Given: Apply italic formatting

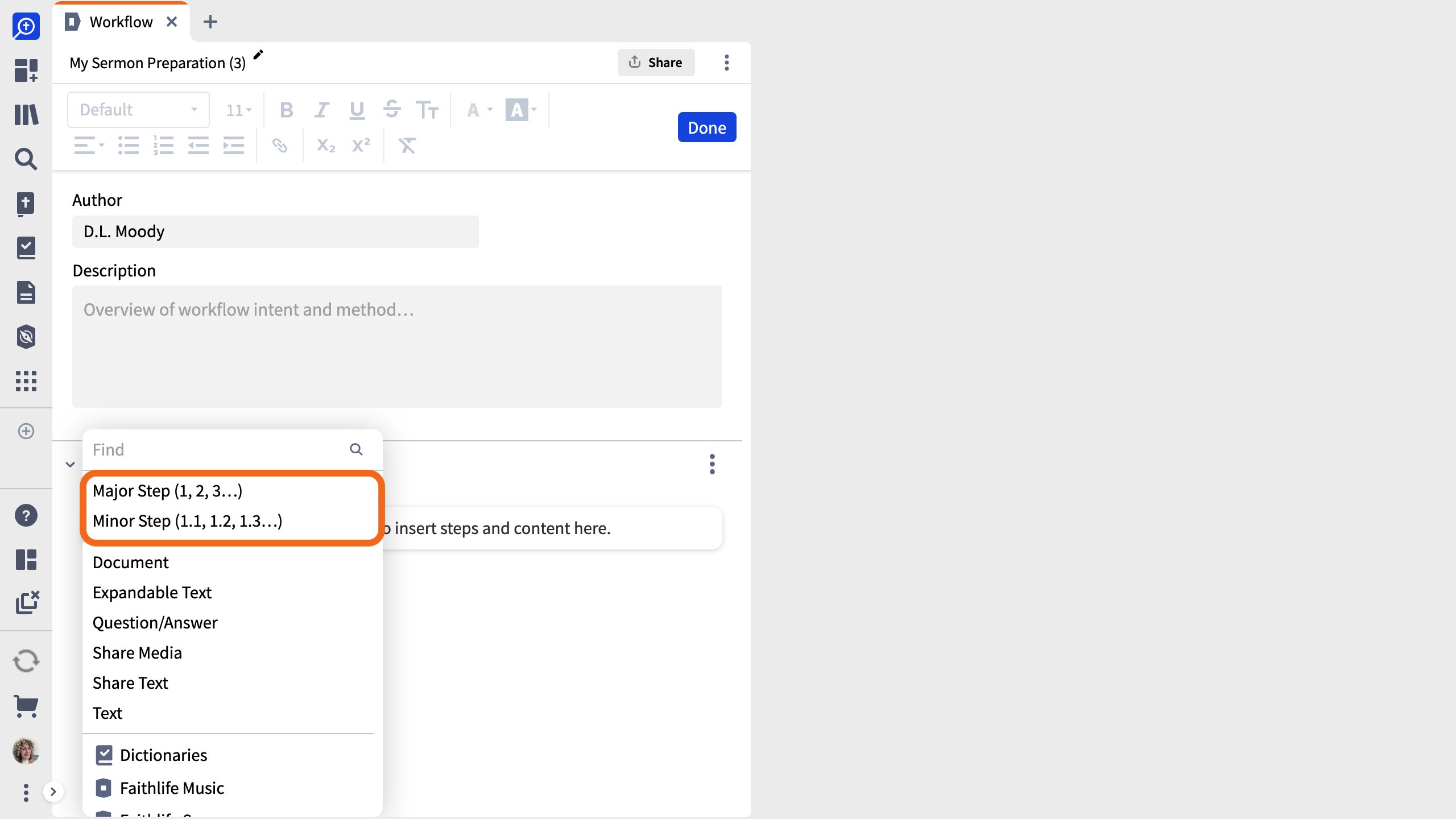Looking at the screenshot, I should (x=322, y=110).
